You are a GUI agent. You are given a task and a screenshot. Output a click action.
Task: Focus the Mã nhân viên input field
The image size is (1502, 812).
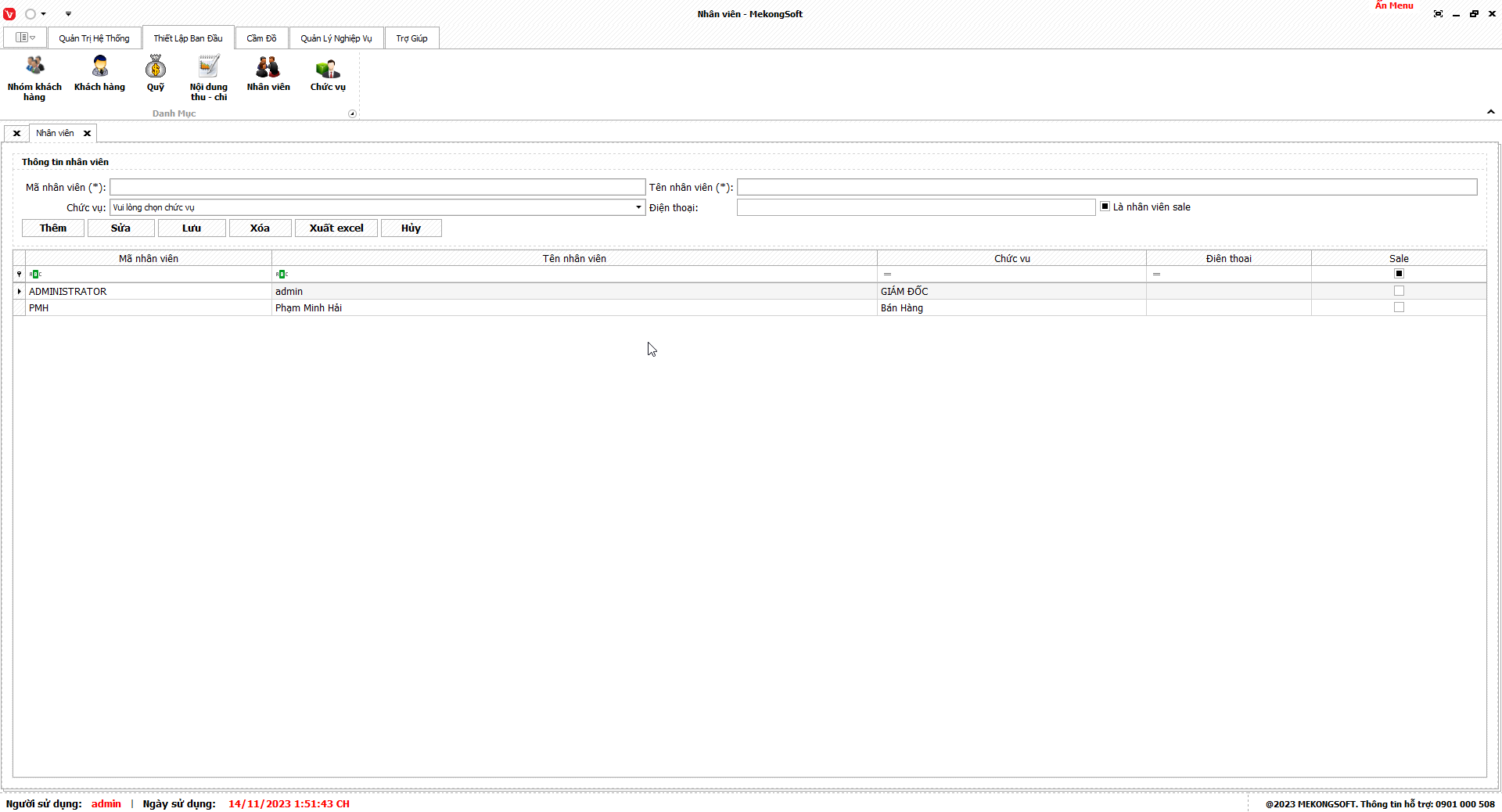(377, 187)
